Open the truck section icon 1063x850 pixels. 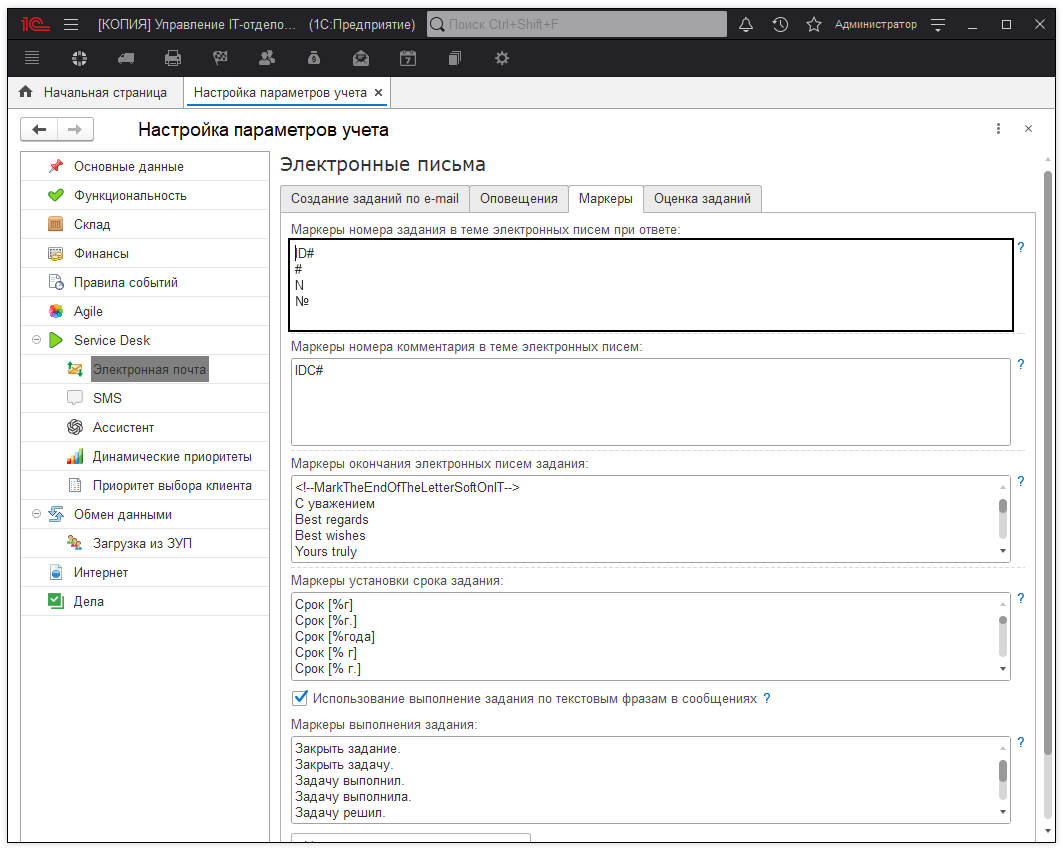coord(126,58)
